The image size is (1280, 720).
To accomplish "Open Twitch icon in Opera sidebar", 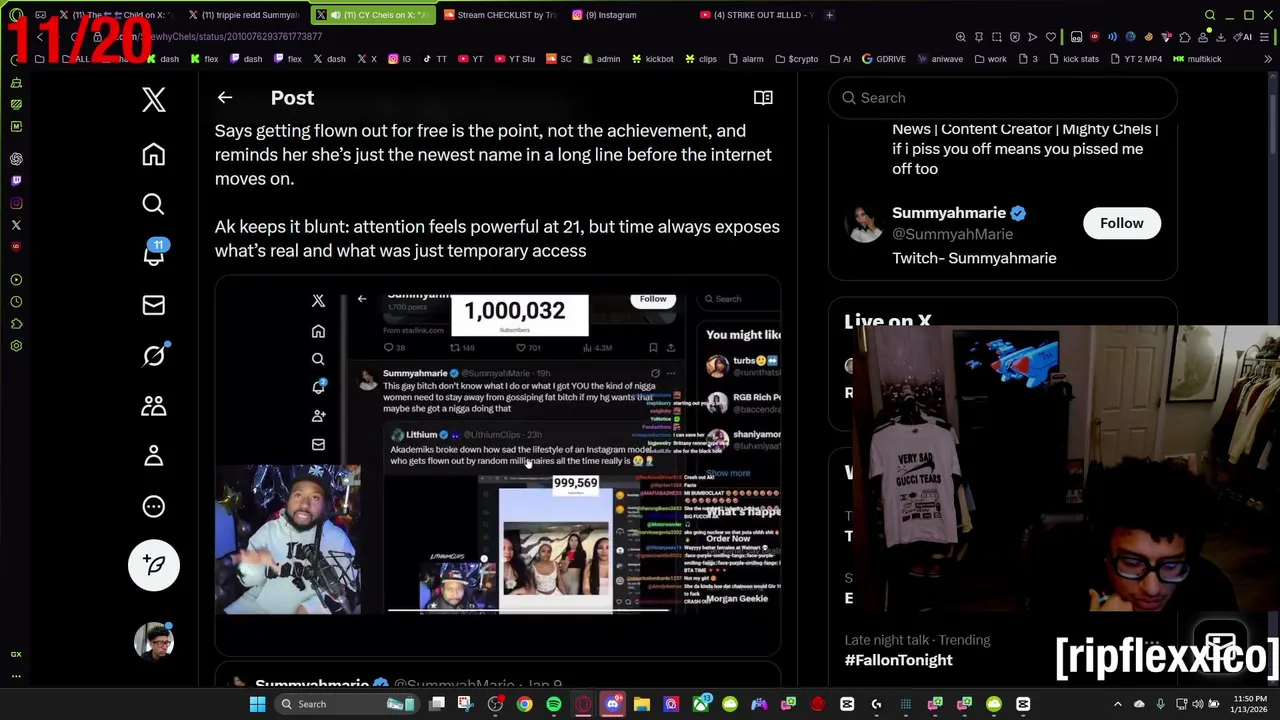I will (16, 181).
